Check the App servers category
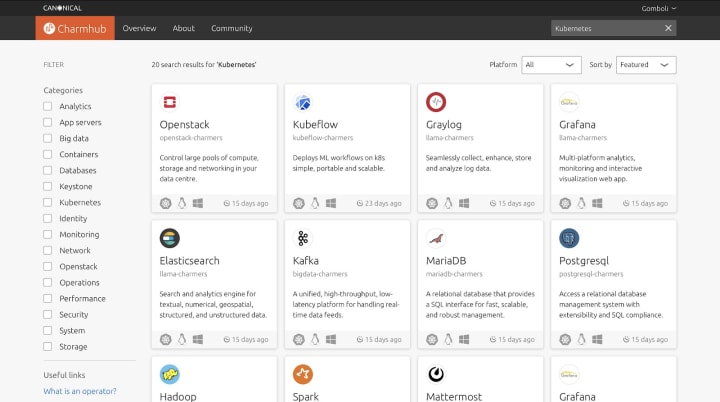 47,122
